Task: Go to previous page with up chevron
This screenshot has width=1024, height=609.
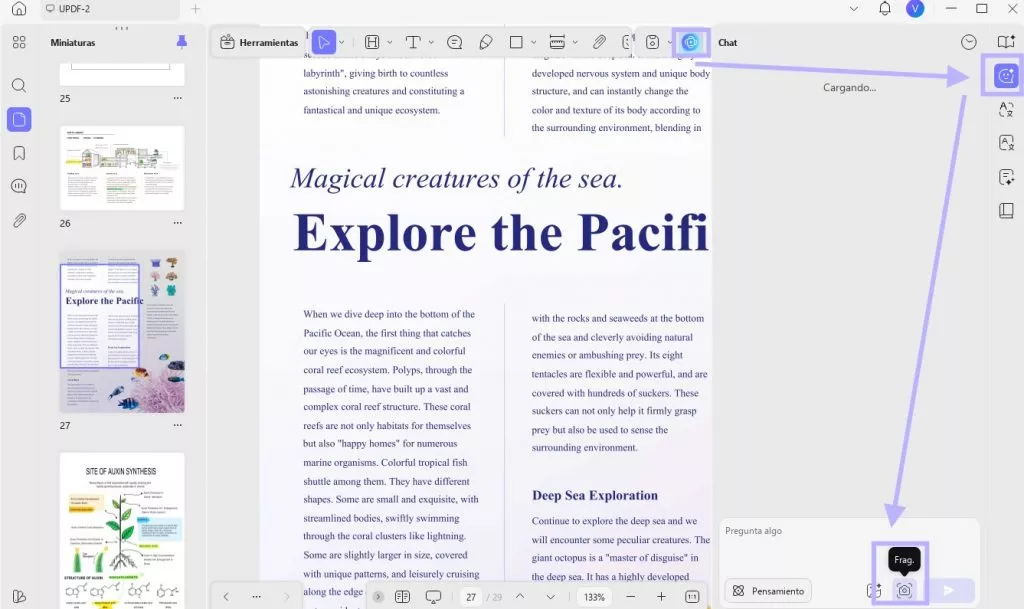Action: pos(520,597)
